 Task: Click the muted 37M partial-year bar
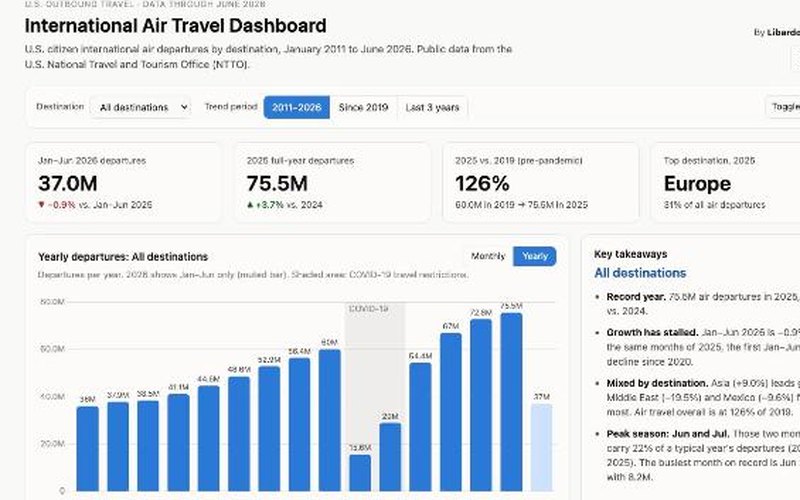(541, 447)
